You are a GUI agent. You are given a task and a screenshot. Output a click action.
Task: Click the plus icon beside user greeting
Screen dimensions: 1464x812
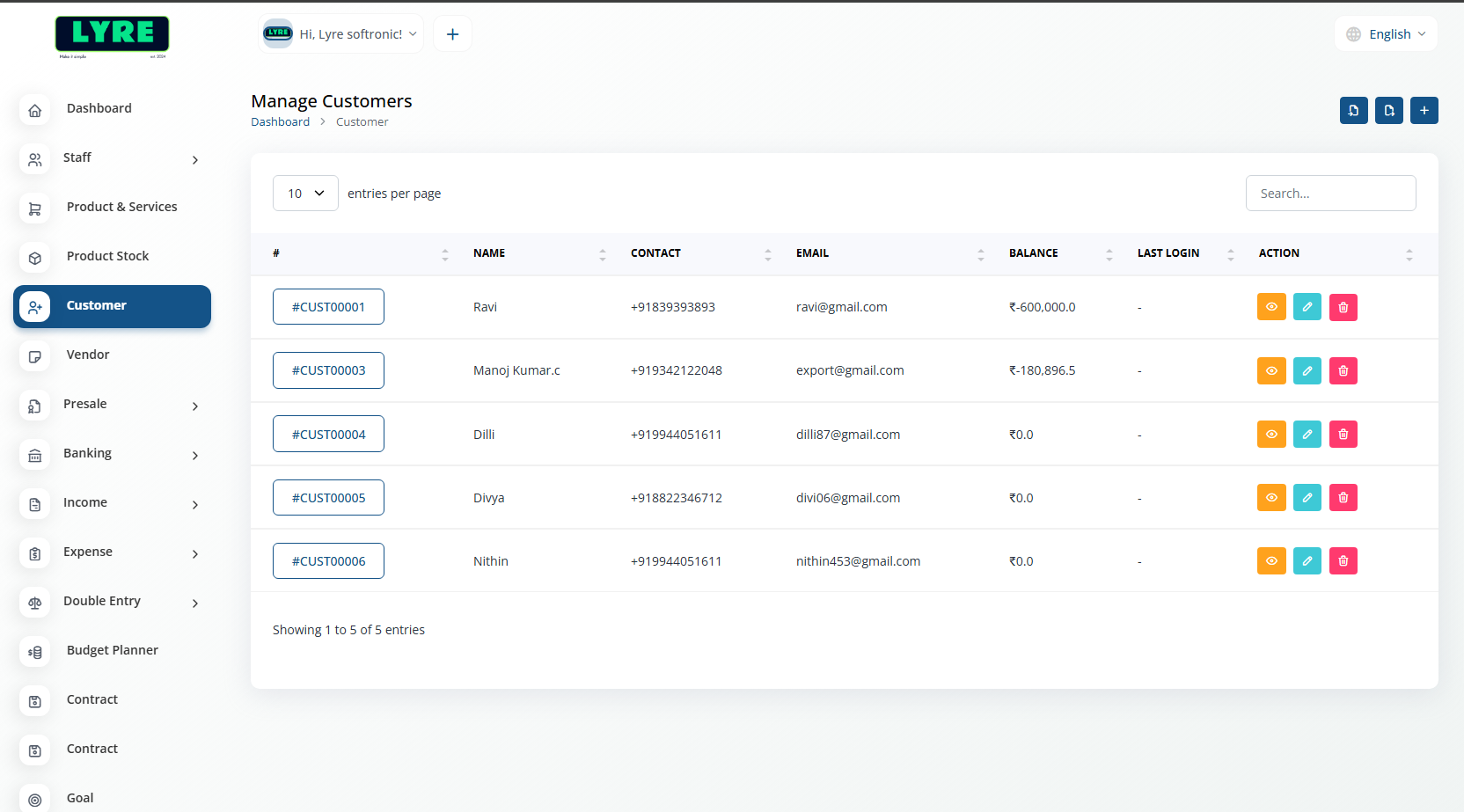click(452, 34)
